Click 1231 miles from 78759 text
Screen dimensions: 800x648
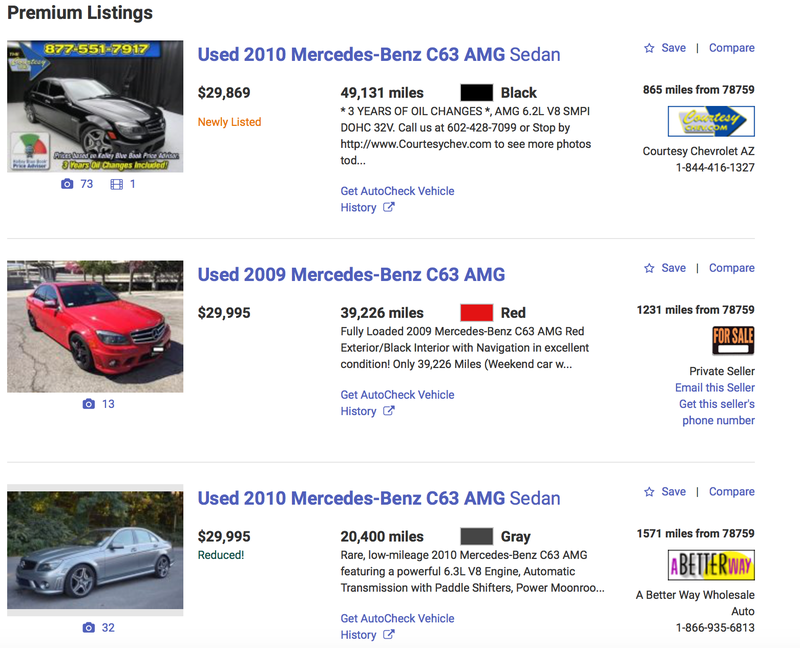pos(695,310)
